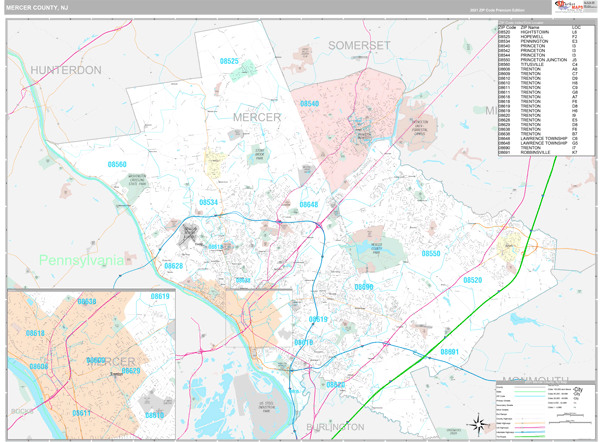Viewport: 600px width, 442px height.
Task: Click ZIP code label 08540
Action: (309, 104)
